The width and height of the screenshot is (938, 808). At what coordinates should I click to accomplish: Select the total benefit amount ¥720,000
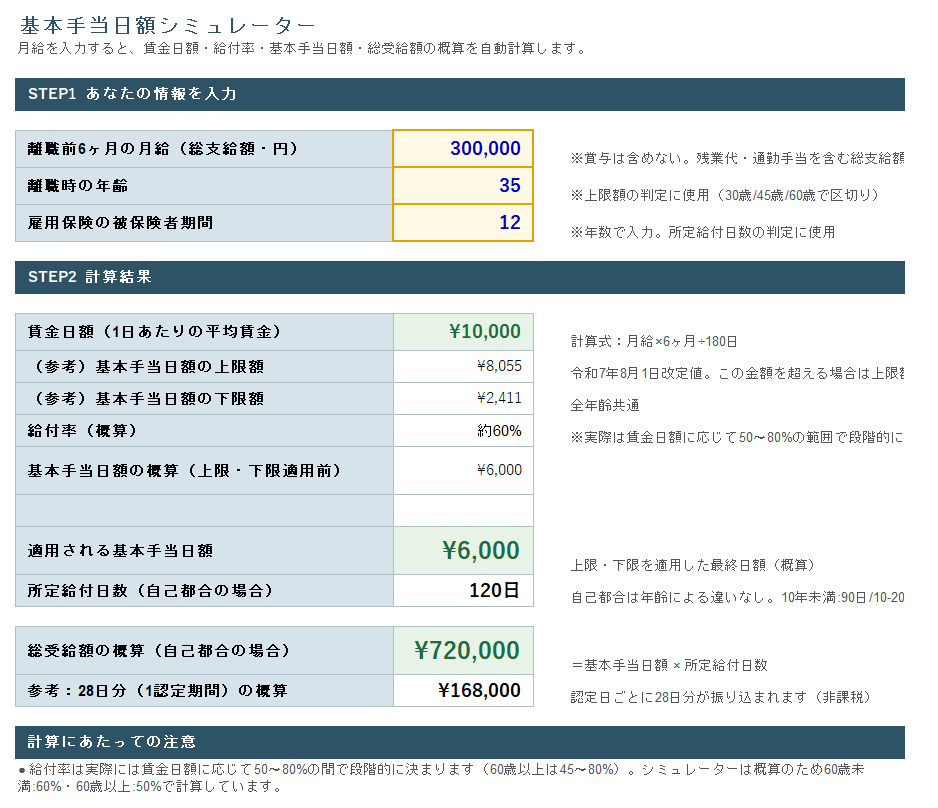point(463,651)
